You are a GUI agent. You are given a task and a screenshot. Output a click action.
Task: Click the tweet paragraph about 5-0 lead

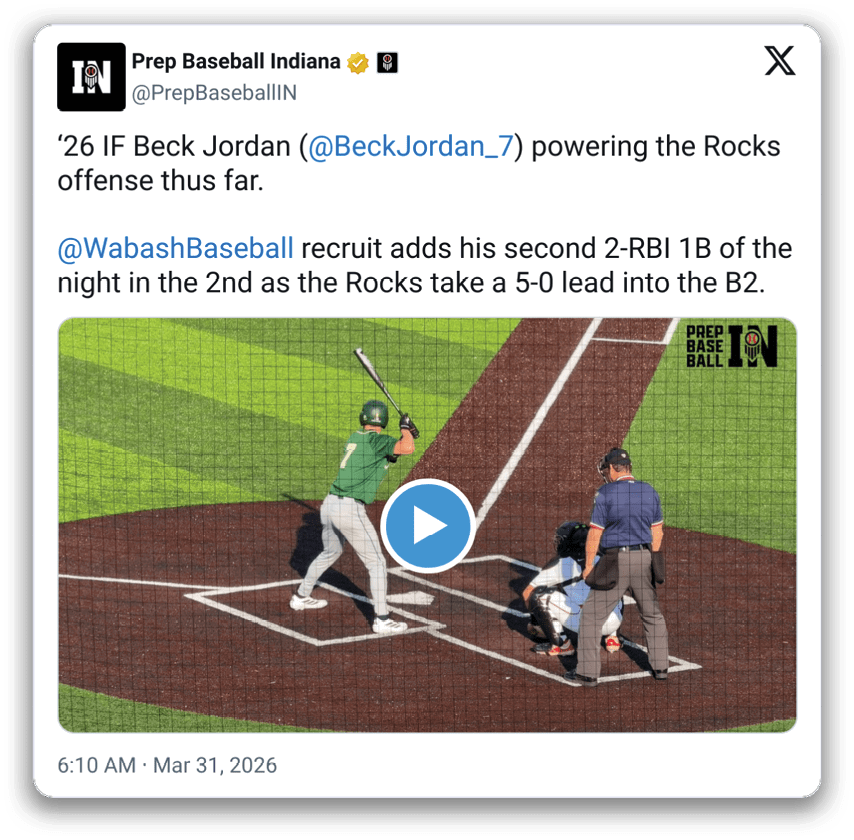425,266
